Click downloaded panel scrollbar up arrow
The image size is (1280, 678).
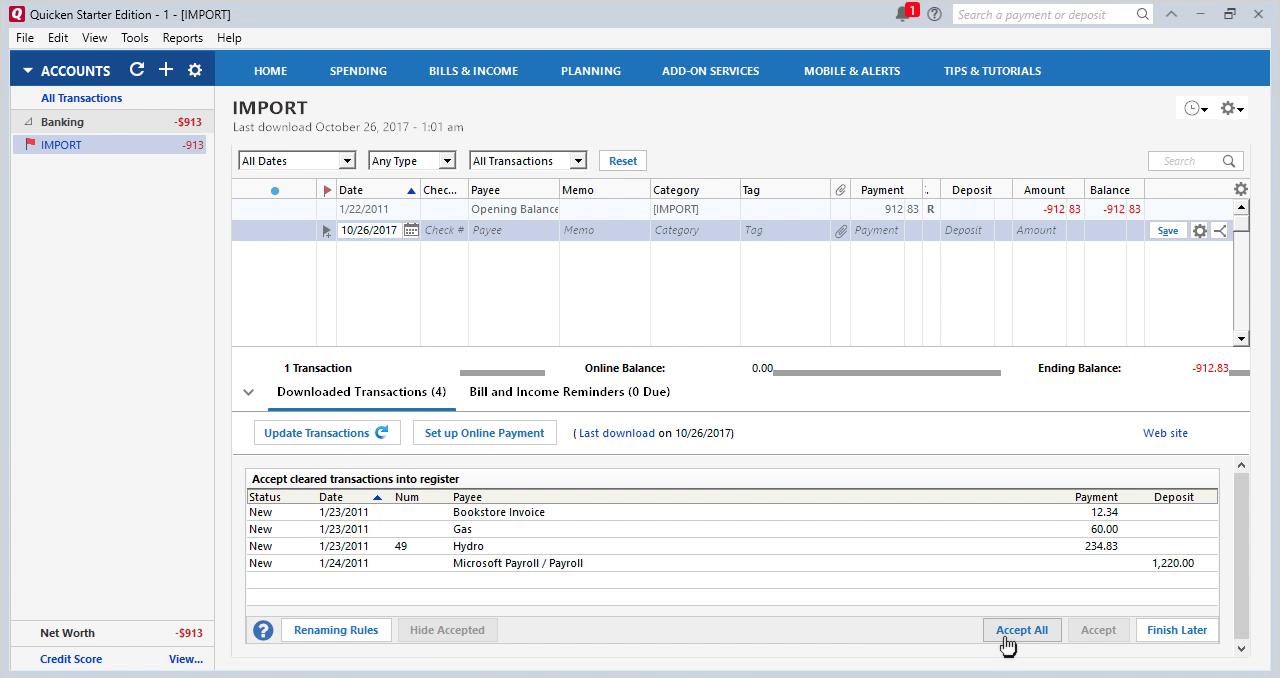click(x=1242, y=465)
